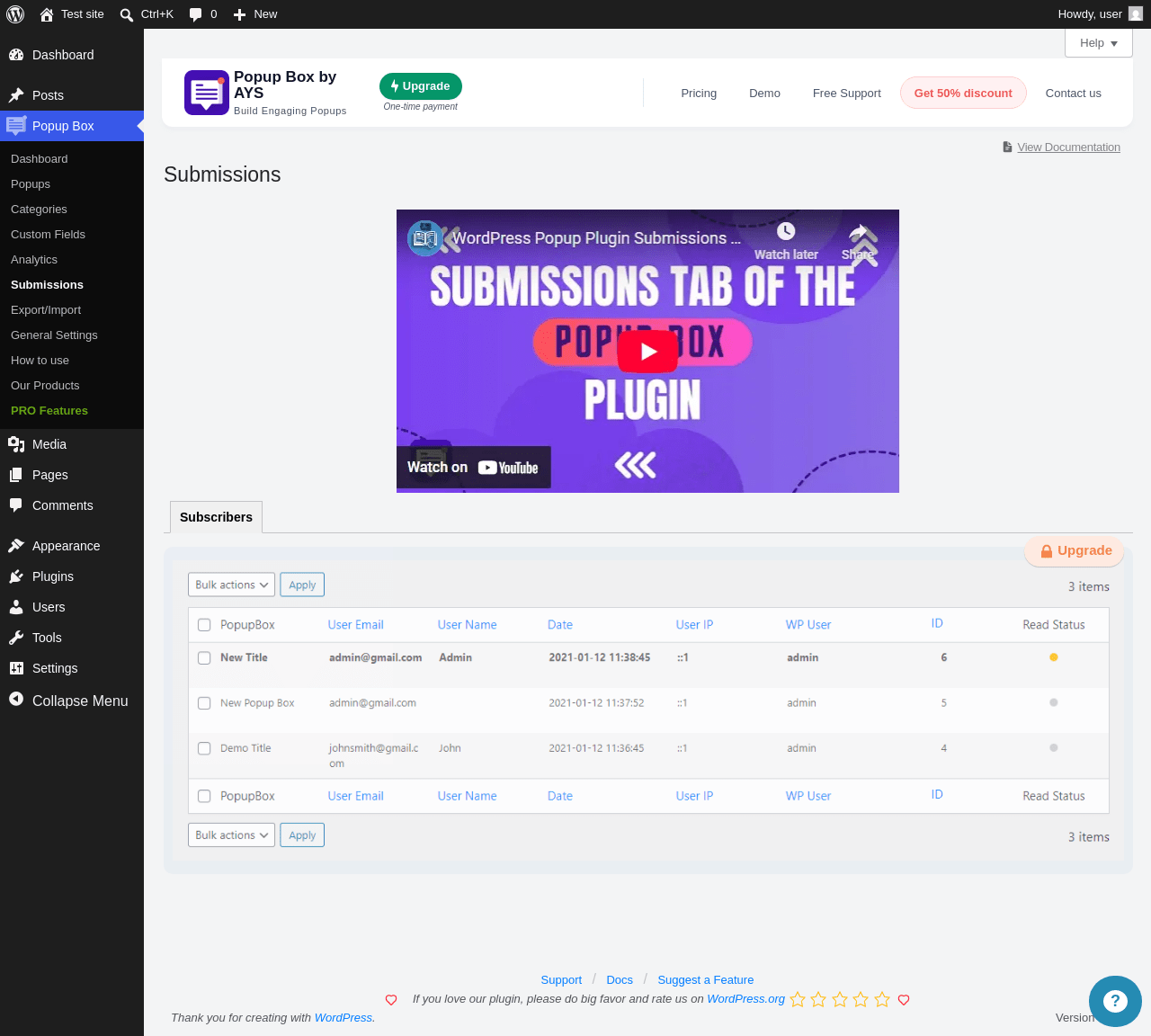Click the Users person icon
The height and width of the screenshot is (1036, 1151).
coord(16,607)
